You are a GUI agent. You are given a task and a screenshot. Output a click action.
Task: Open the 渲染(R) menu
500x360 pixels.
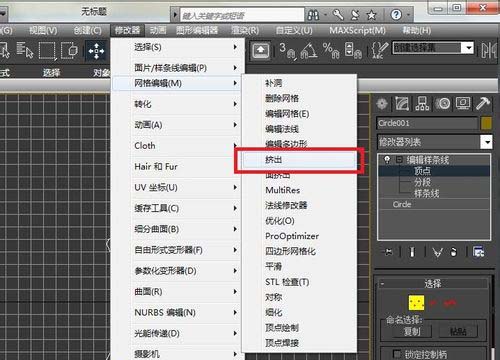(x=245, y=31)
